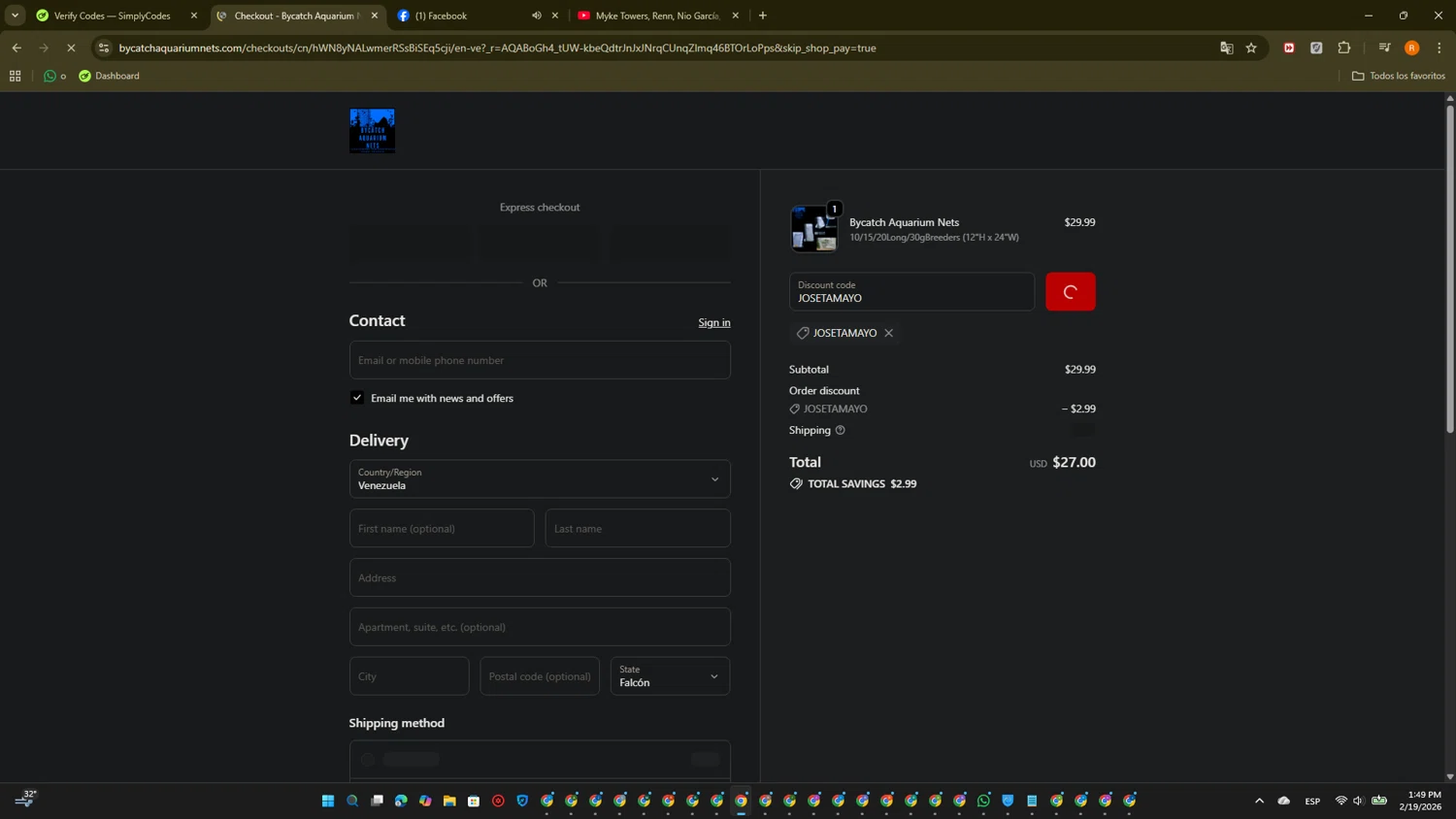The width and height of the screenshot is (1456, 819).
Task: View site information icon in address bar
Action: [104, 48]
